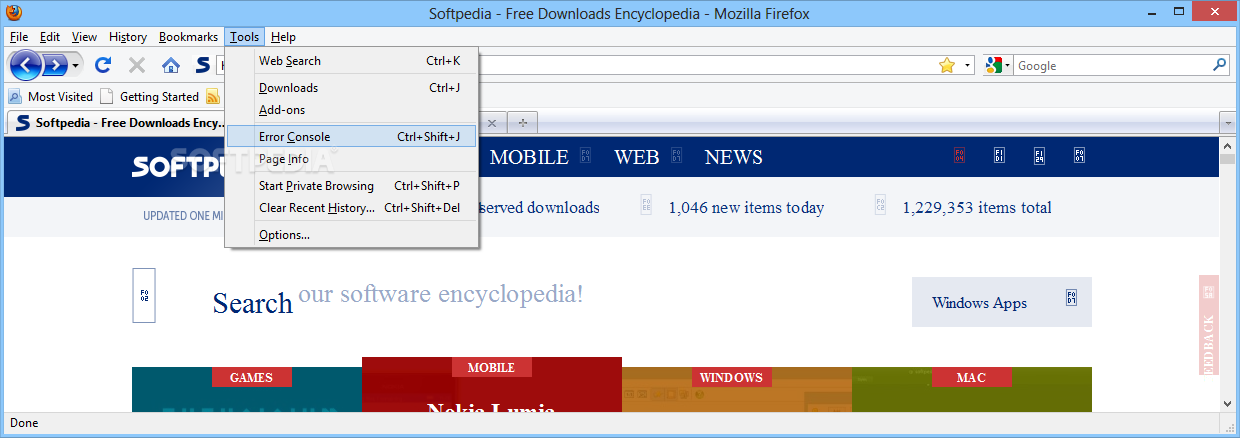The height and width of the screenshot is (438, 1240).
Task: Open the View menu
Action: click(x=84, y=37)
